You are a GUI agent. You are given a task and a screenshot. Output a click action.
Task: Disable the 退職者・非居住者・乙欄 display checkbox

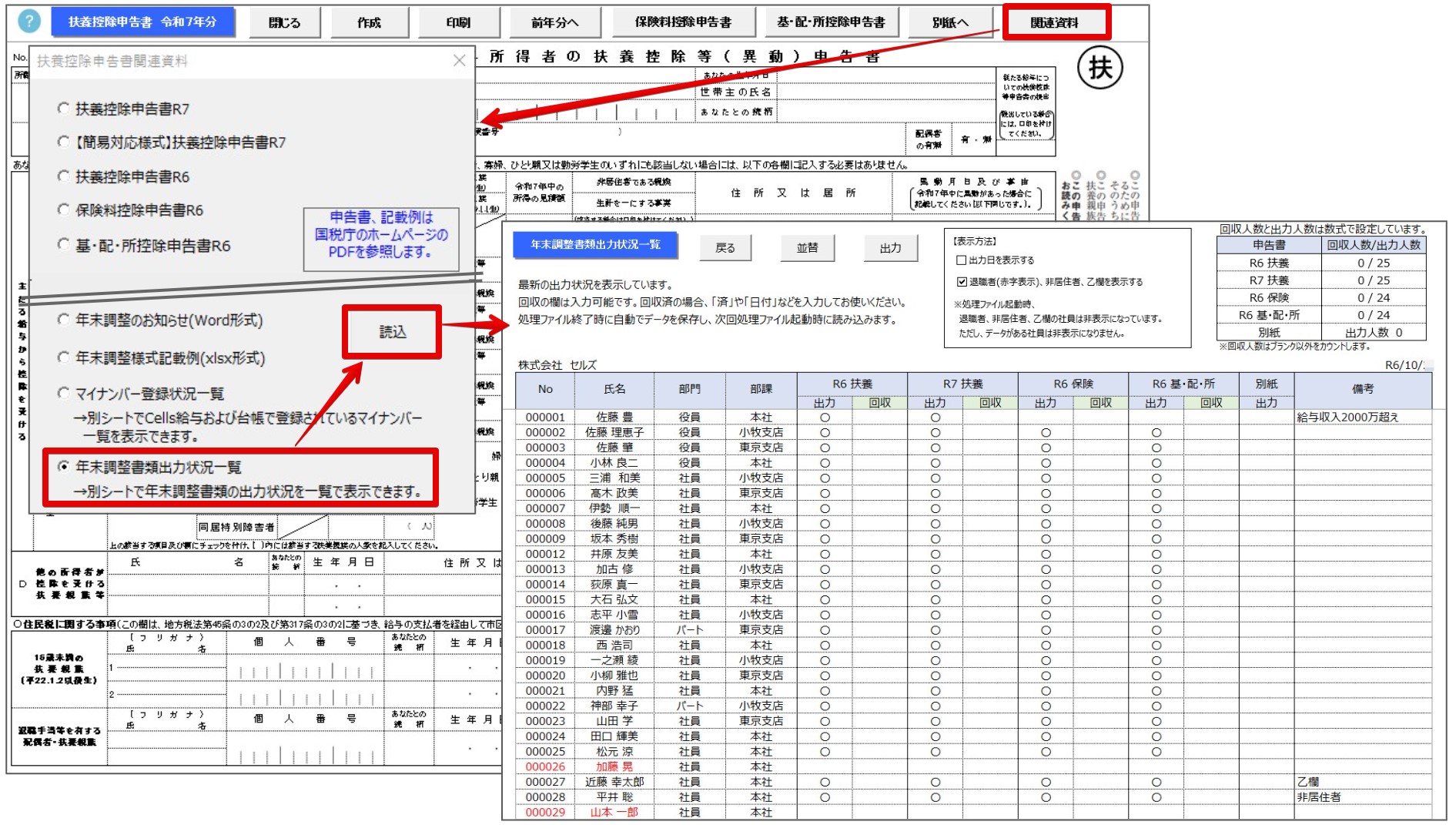(x=963, y=280)
